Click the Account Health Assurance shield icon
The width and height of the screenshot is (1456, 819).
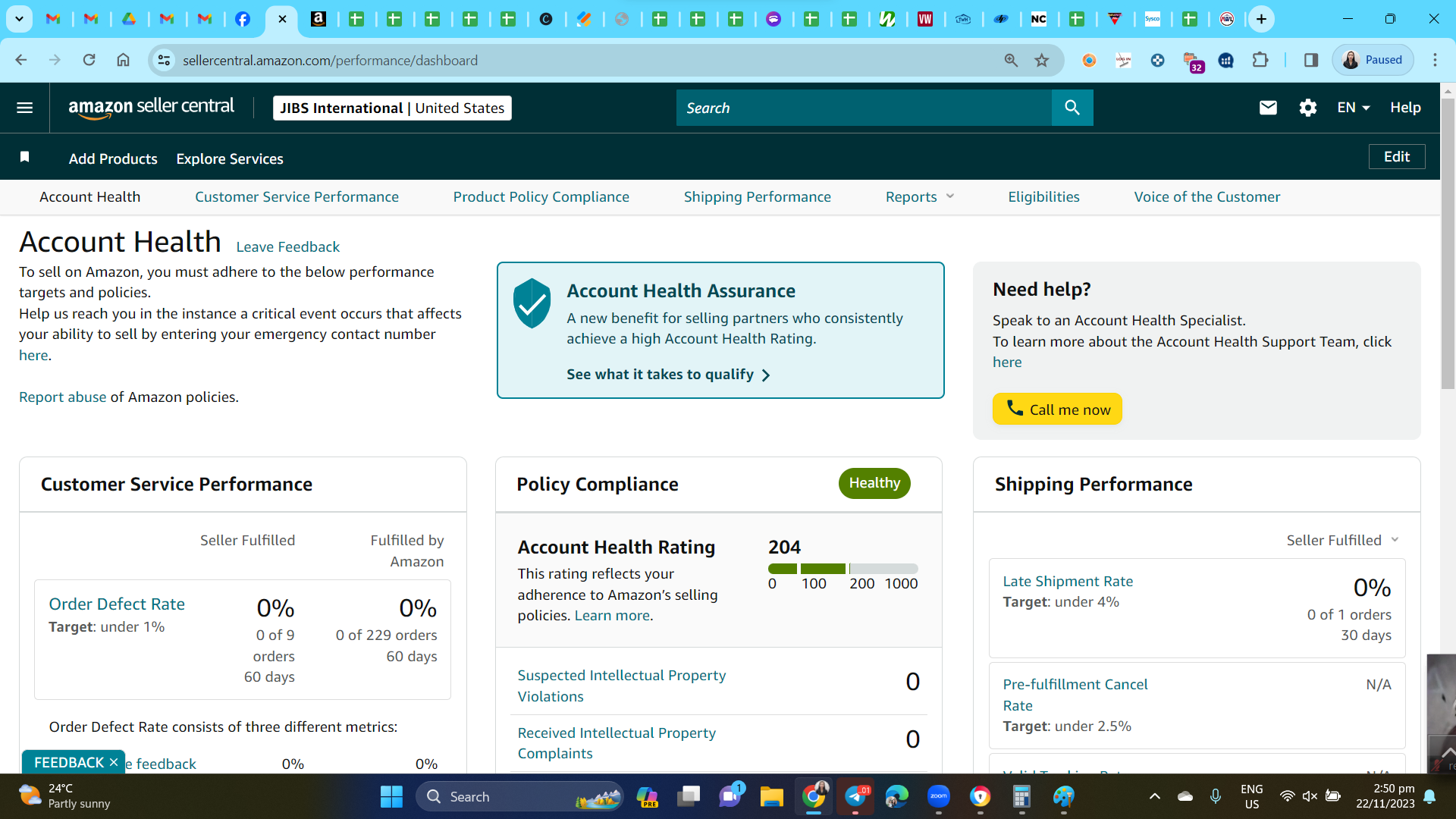point(532,303)
